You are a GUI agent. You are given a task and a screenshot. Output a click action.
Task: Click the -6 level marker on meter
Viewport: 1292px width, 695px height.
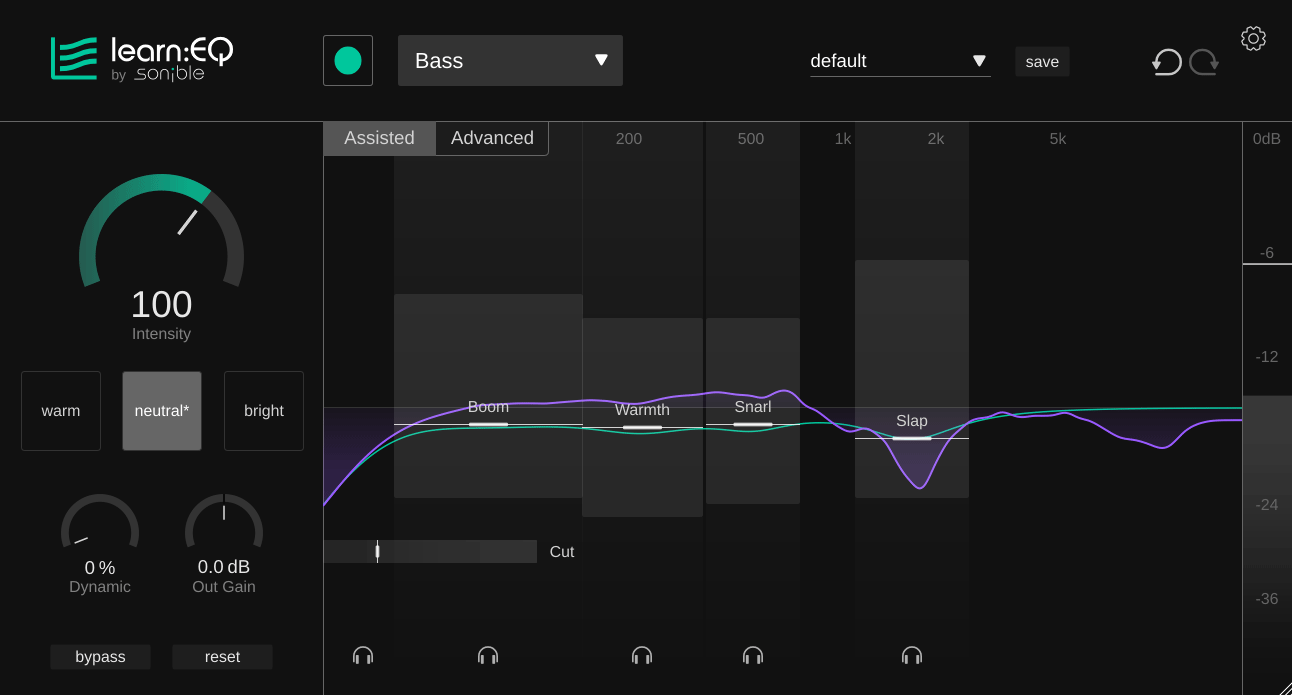click(x=1266, y=253)
